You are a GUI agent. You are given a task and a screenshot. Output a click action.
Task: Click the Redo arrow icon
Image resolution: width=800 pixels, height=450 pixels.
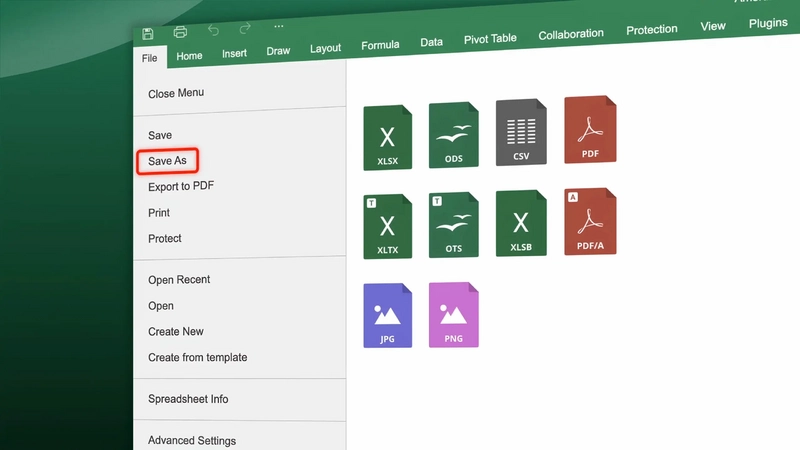click(245, 28)
